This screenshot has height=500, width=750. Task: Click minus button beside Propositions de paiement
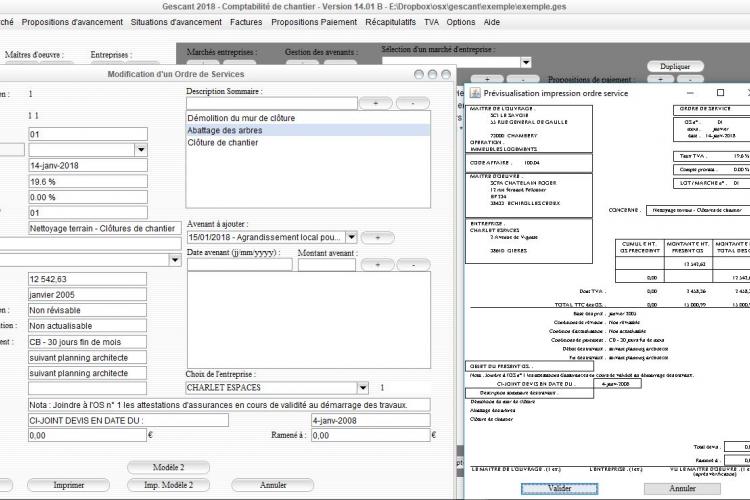click(691, 79)
